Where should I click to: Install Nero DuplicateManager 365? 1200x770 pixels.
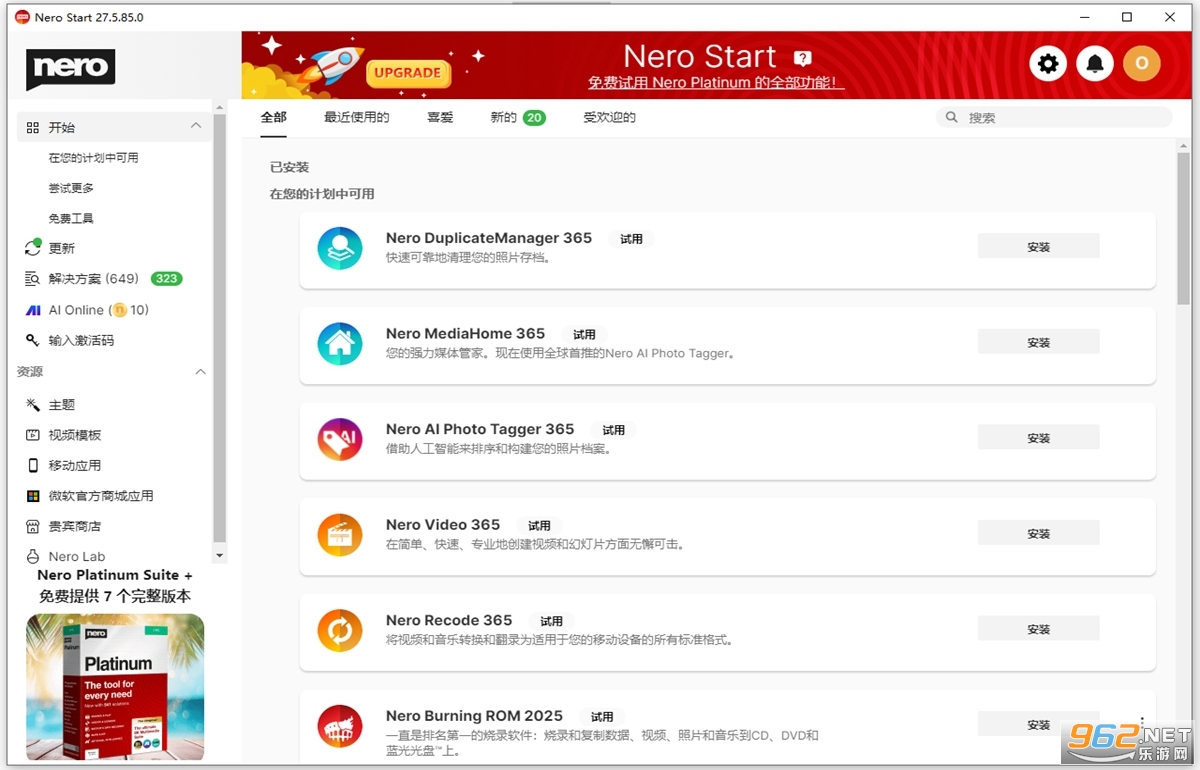(1038, 246)
